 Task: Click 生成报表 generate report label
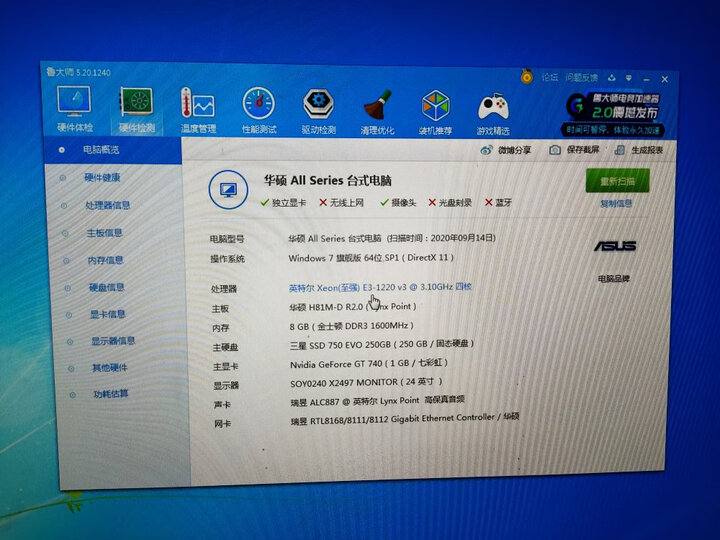(647, 150)
